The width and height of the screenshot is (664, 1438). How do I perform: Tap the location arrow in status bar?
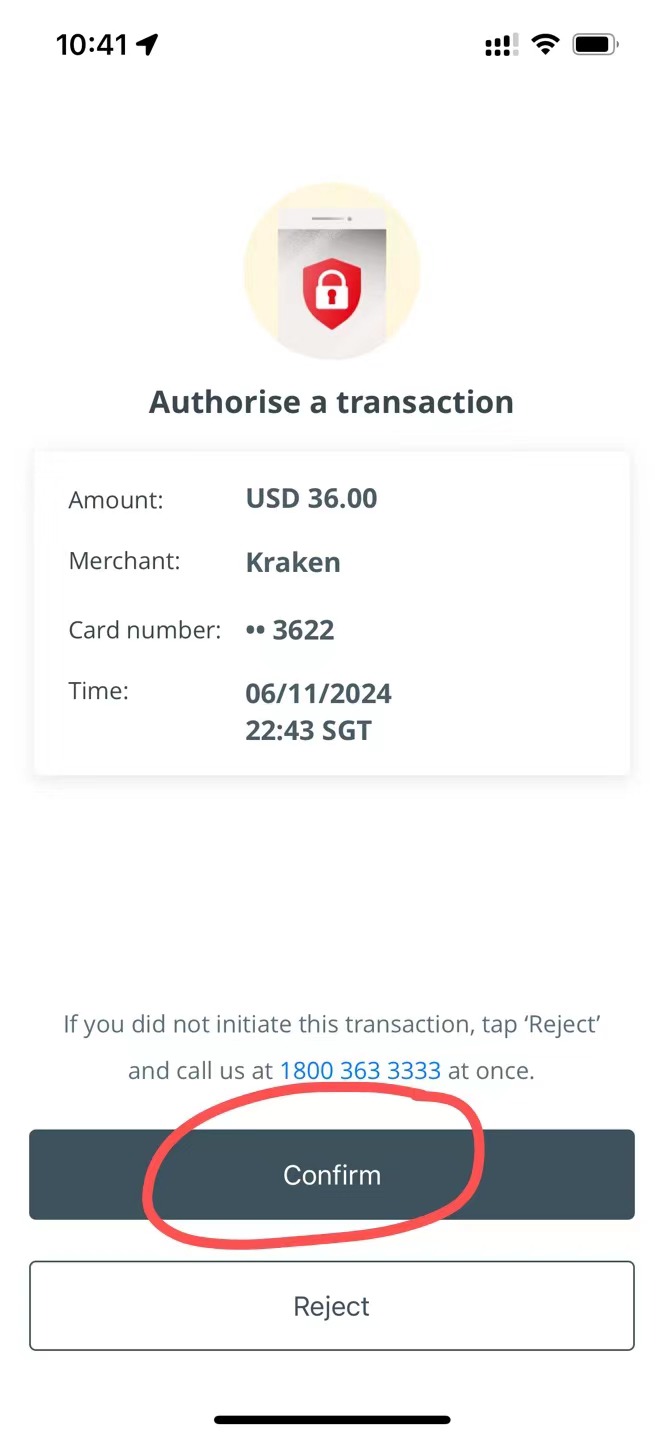[148, 44]
